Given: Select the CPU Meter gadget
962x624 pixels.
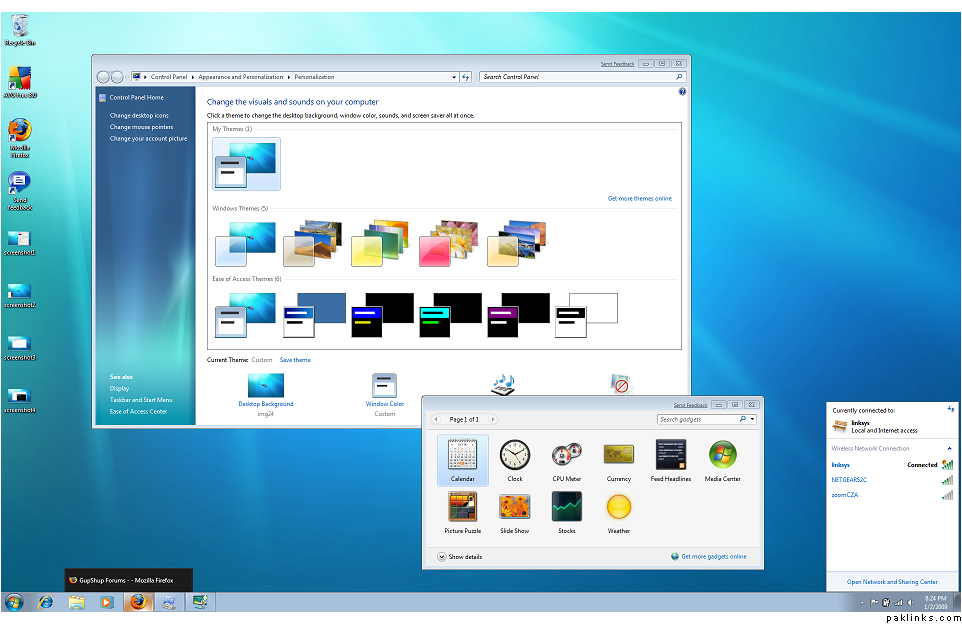Looking at the screenshot, I should click(567, 456).
